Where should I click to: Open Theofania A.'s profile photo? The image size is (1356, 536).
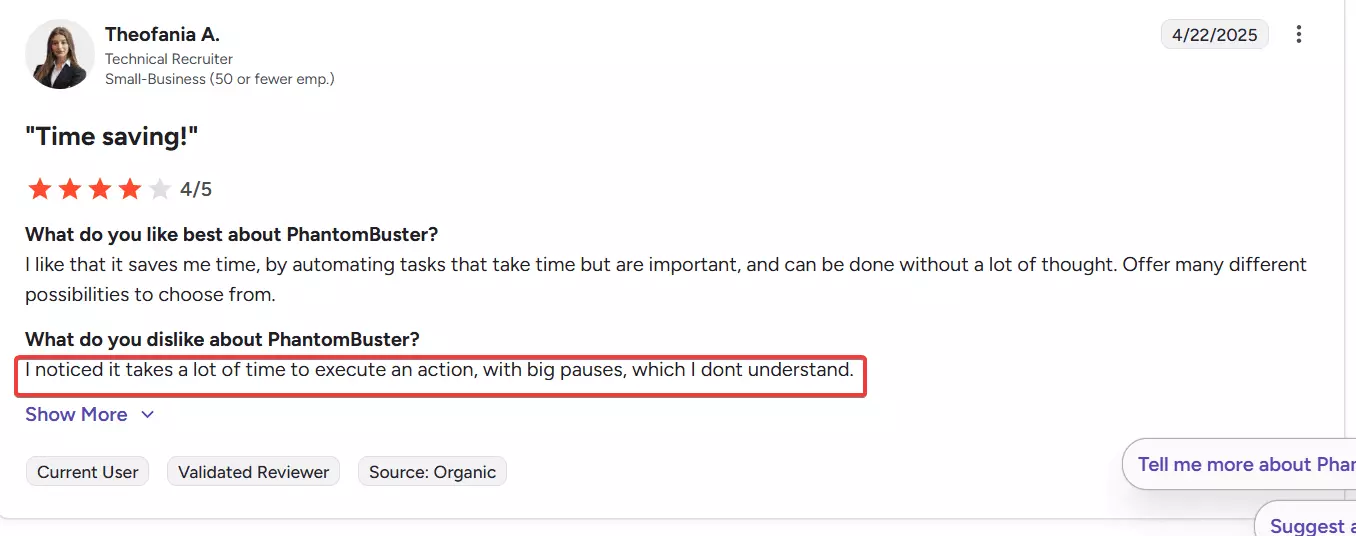tap(60, 54)
